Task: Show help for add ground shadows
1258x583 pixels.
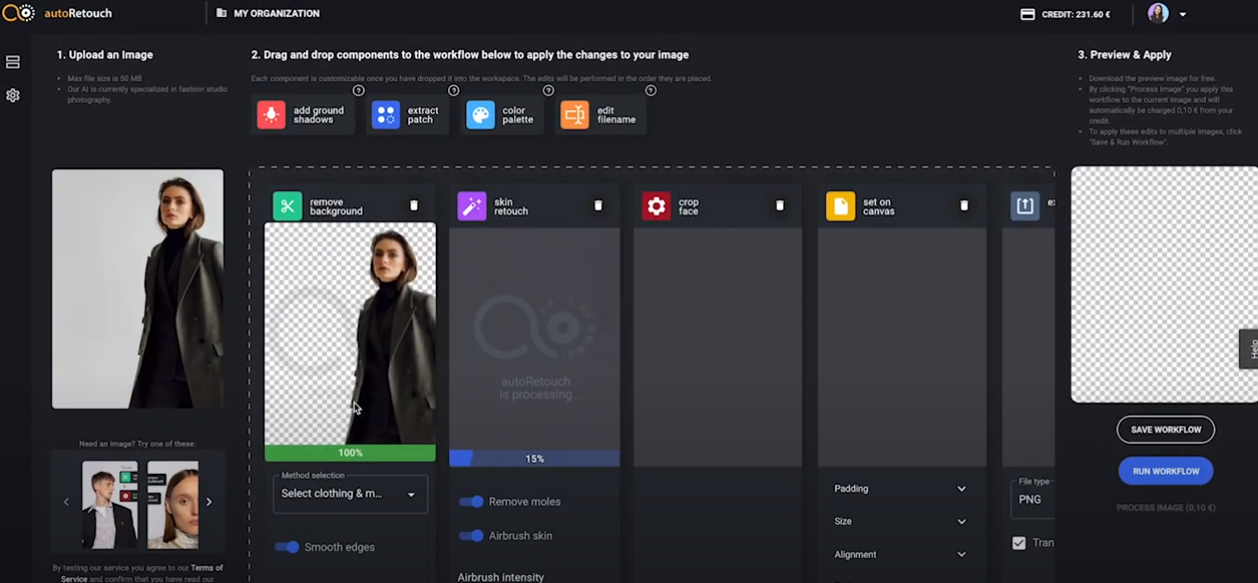Action: click(358, 91)
